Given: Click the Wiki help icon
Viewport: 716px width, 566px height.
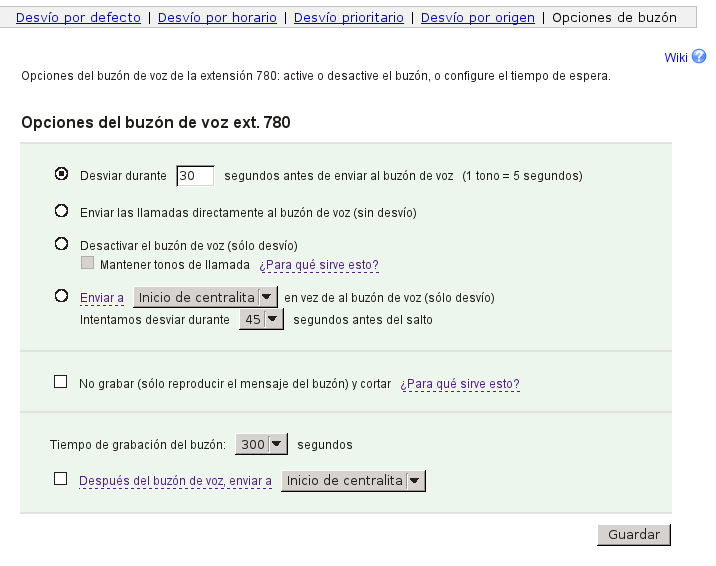Looking at the screenshot, I should click(700, 57).
